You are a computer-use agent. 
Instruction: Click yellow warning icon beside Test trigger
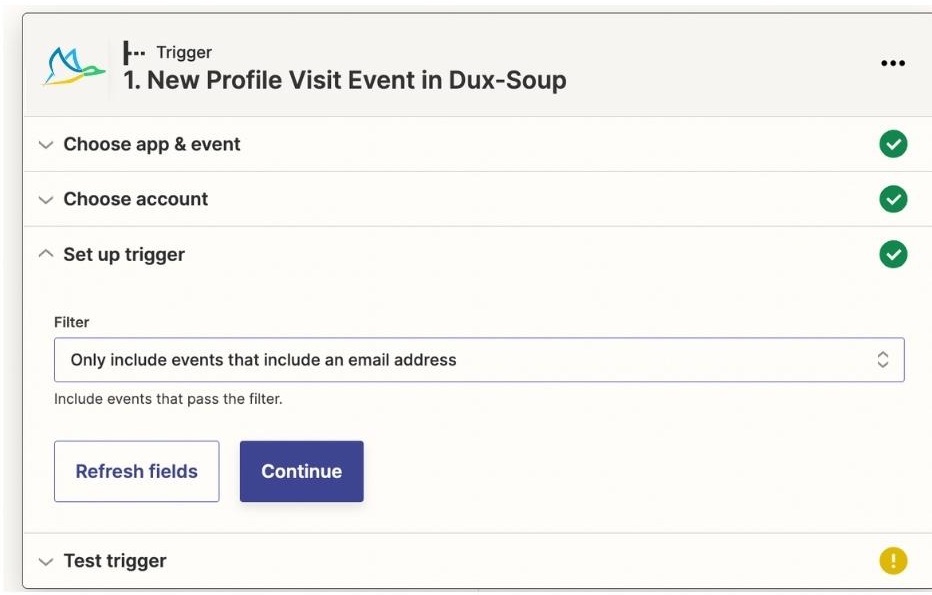pos(893,561)
